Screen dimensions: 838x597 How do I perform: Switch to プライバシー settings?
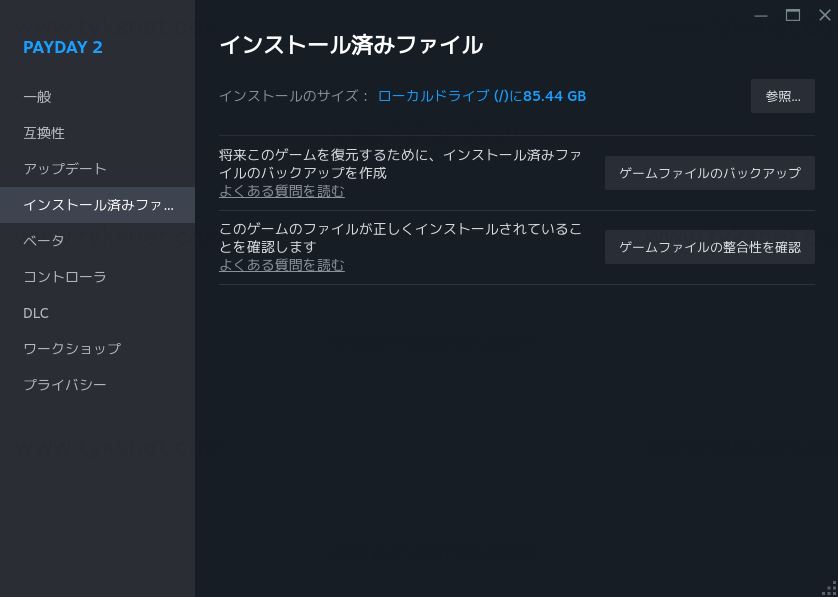[x=97, y=384]
